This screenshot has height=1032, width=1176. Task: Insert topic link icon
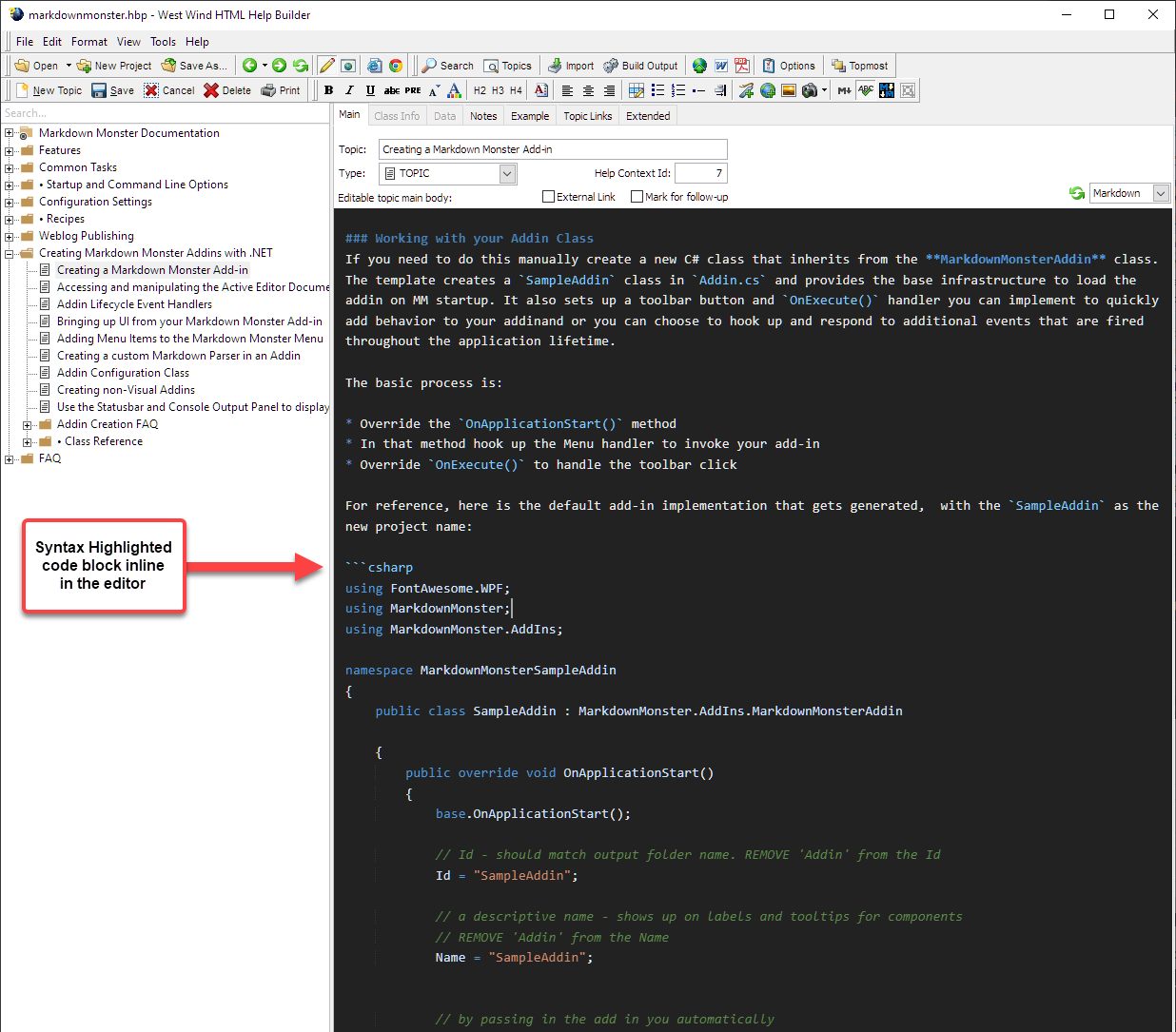tap(747, 90)
